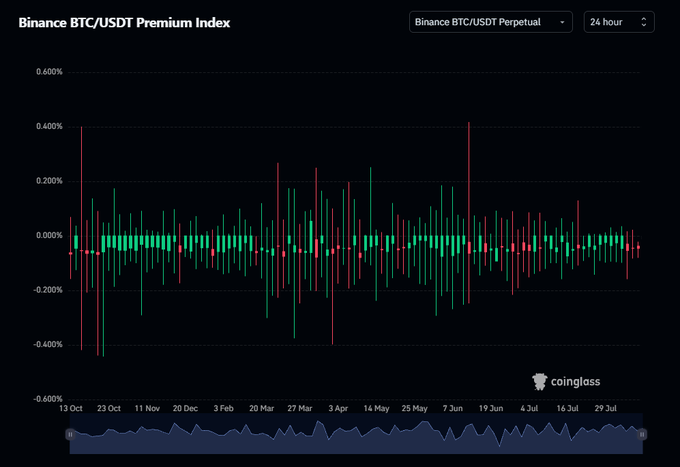Click the 11 Nov date label
The height and width of the screenshot is (467, 680).
[x=147, y=408]
